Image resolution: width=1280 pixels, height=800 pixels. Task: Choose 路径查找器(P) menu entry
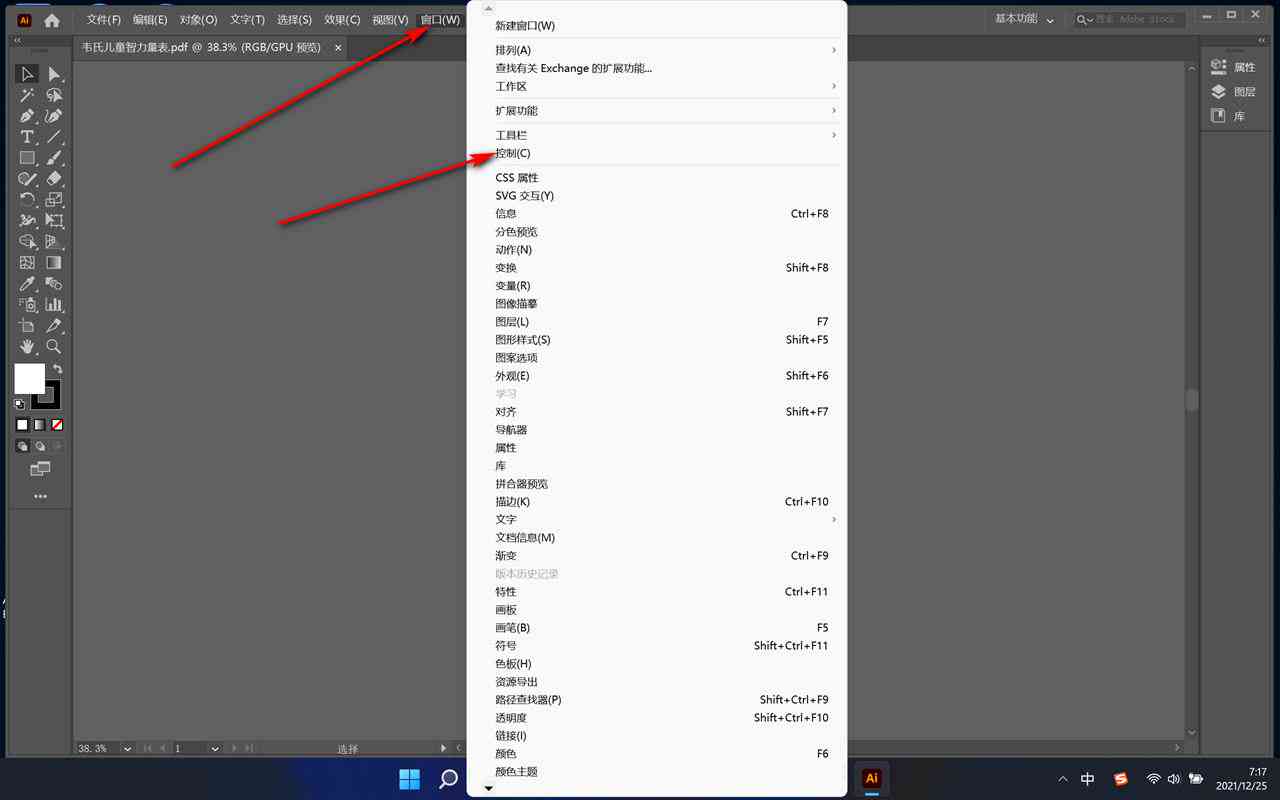(657, 700)
